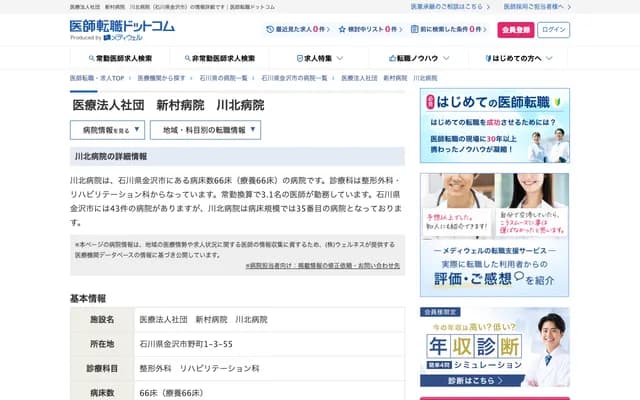Open the 掲載情報の修正依頼・お問い合わせ先 link
640x400 pixels.
click(323, 266)
